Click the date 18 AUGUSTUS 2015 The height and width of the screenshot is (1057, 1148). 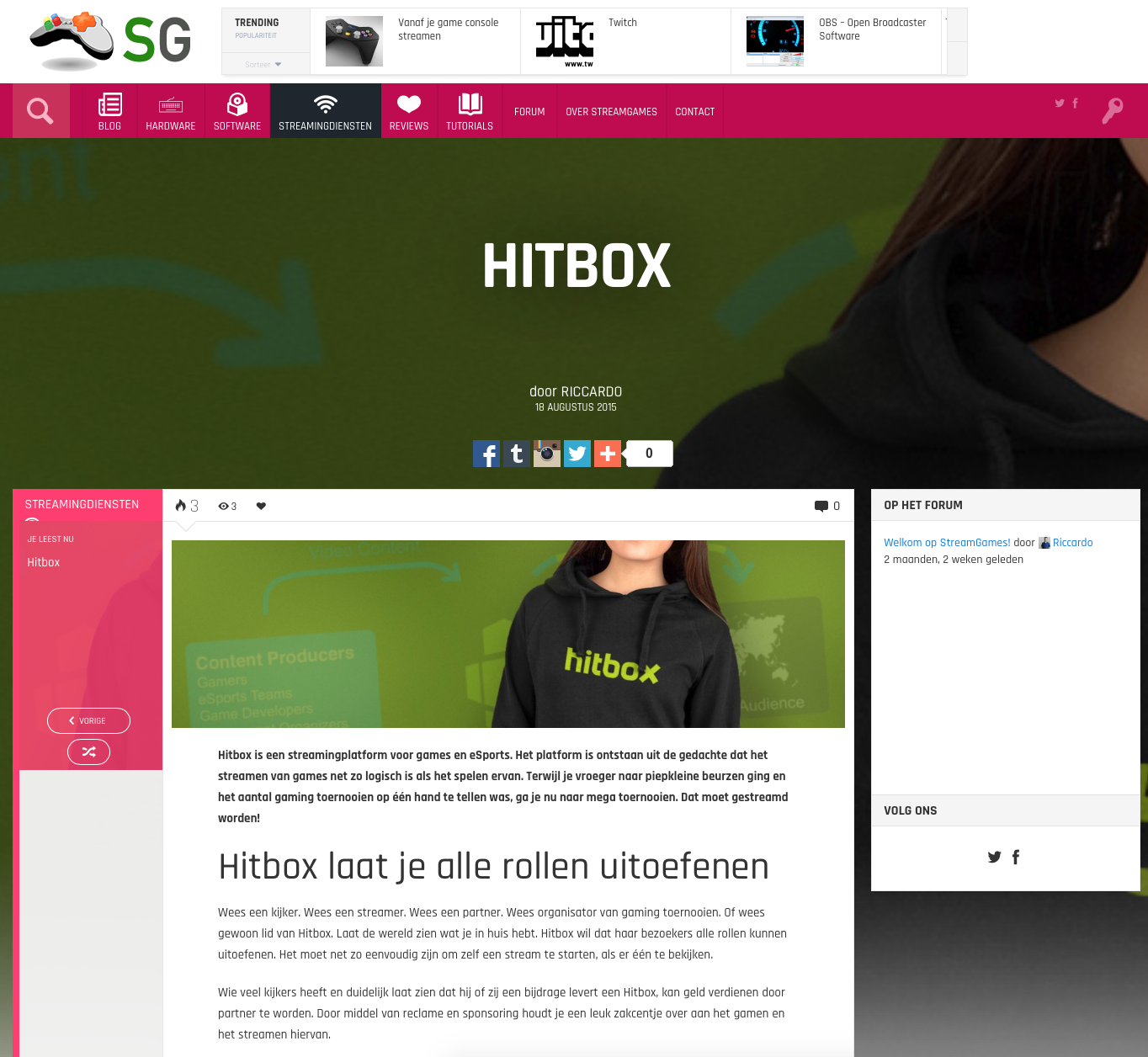[x=576, y=407]
